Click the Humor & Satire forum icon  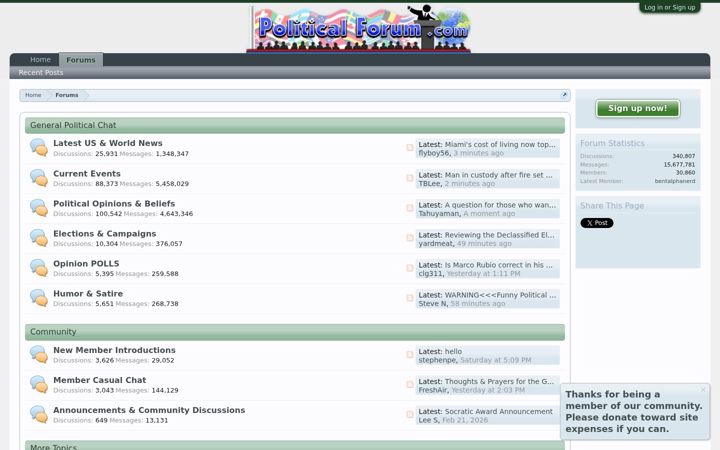(x=39, y=298)
